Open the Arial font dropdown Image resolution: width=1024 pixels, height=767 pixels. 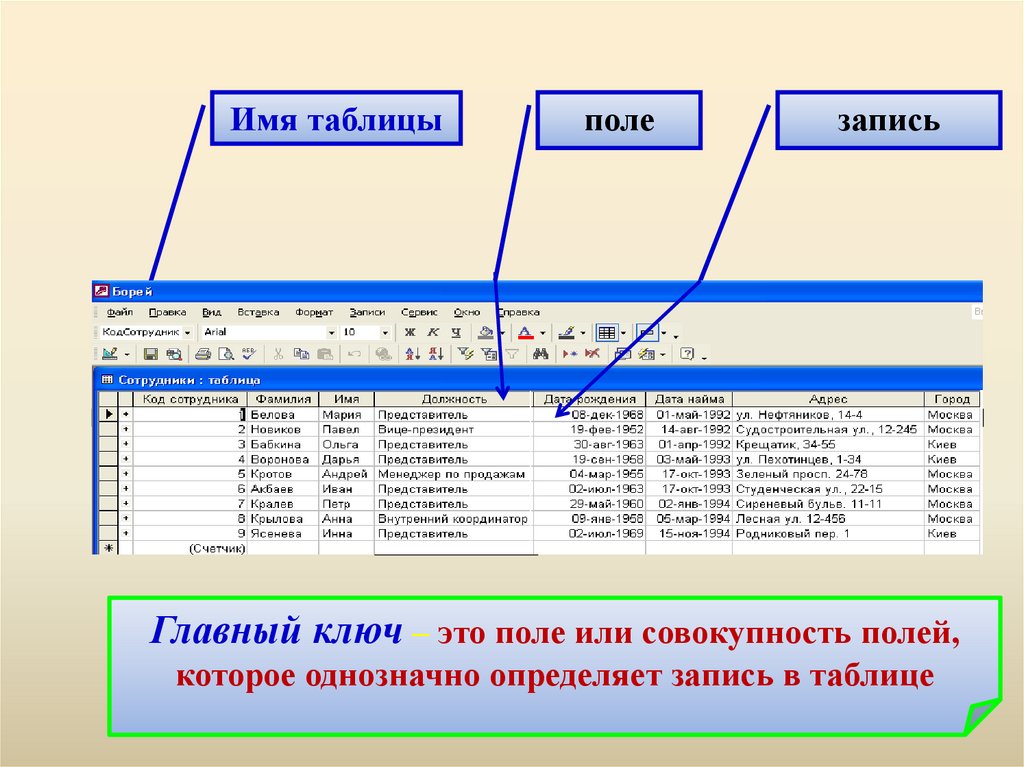[x=331, y=333]
